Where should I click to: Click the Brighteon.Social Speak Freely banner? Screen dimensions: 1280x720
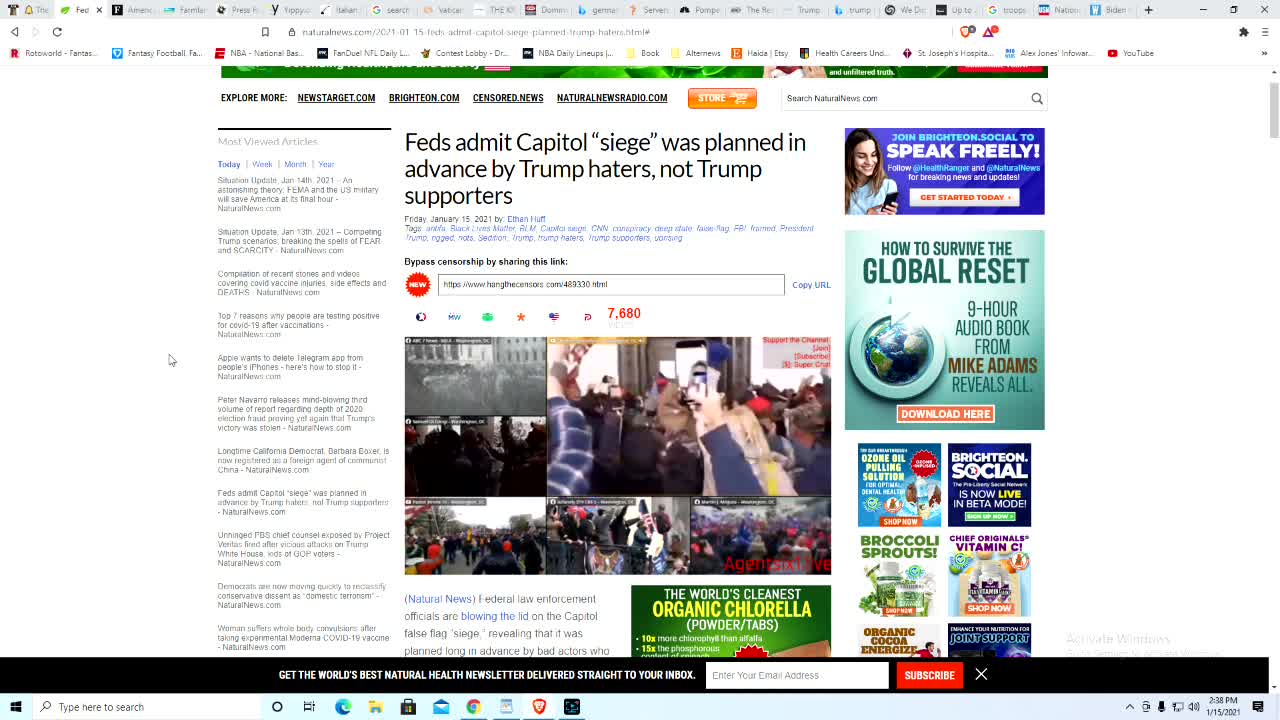pyautogui.click(x=944, y=171)
